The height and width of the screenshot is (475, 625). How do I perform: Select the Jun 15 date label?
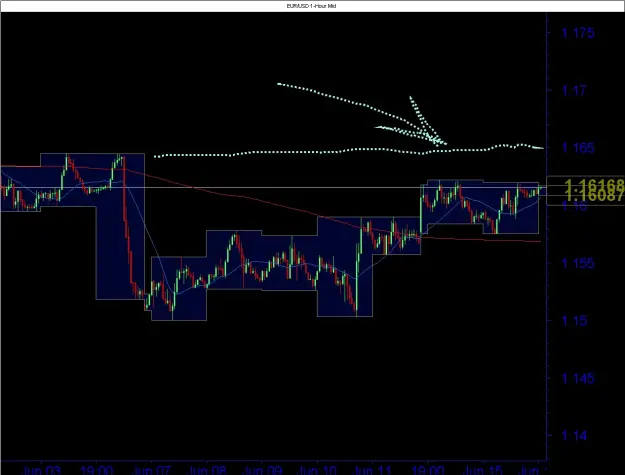coord(483,470)
